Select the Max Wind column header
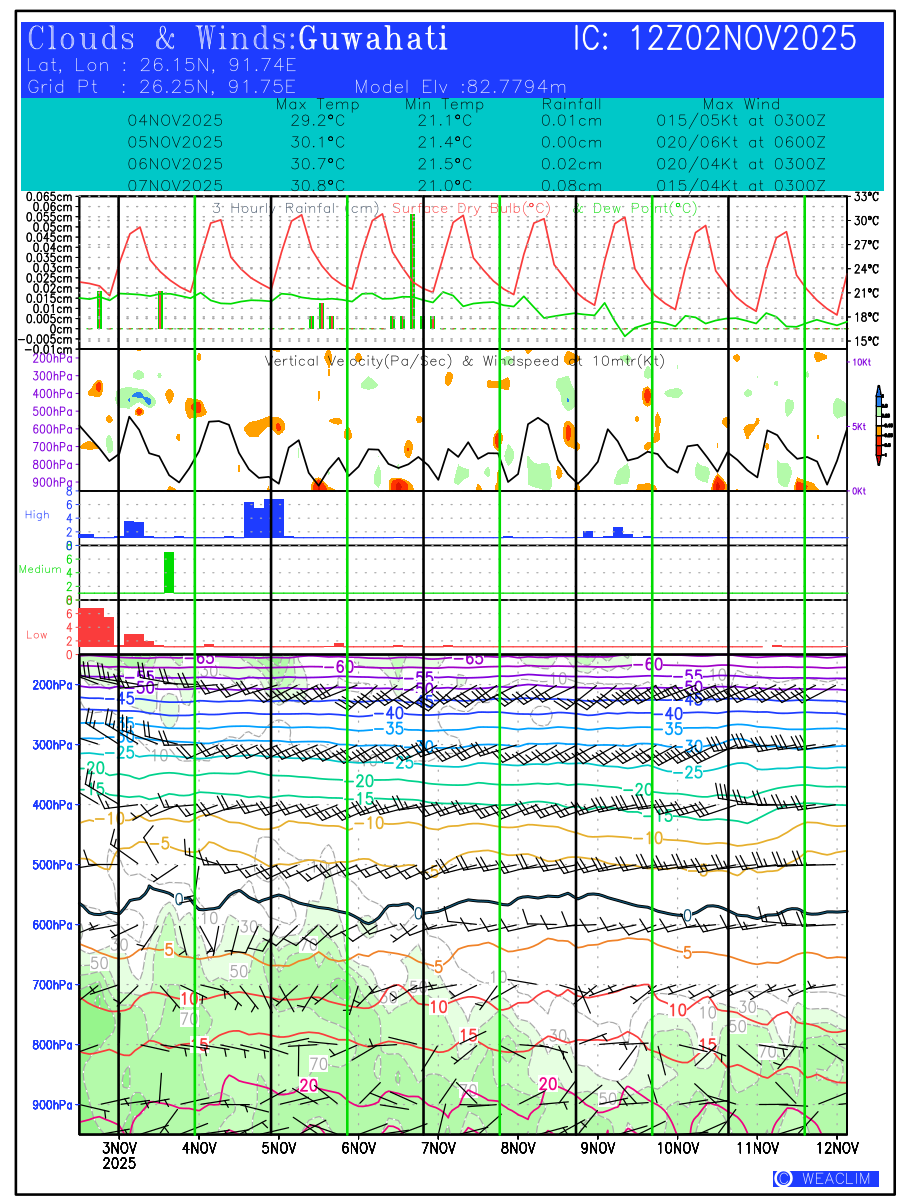This screenshot has height=1200, width=900. [741, 104]
